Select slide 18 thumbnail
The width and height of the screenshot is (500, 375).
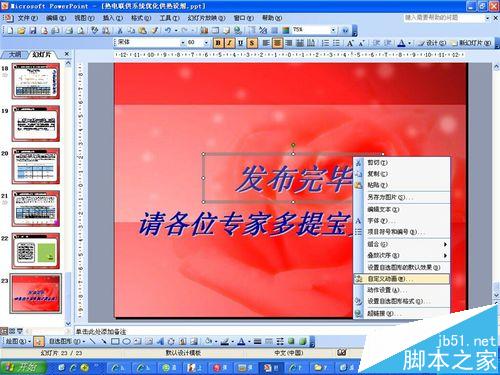click(36, 81)
